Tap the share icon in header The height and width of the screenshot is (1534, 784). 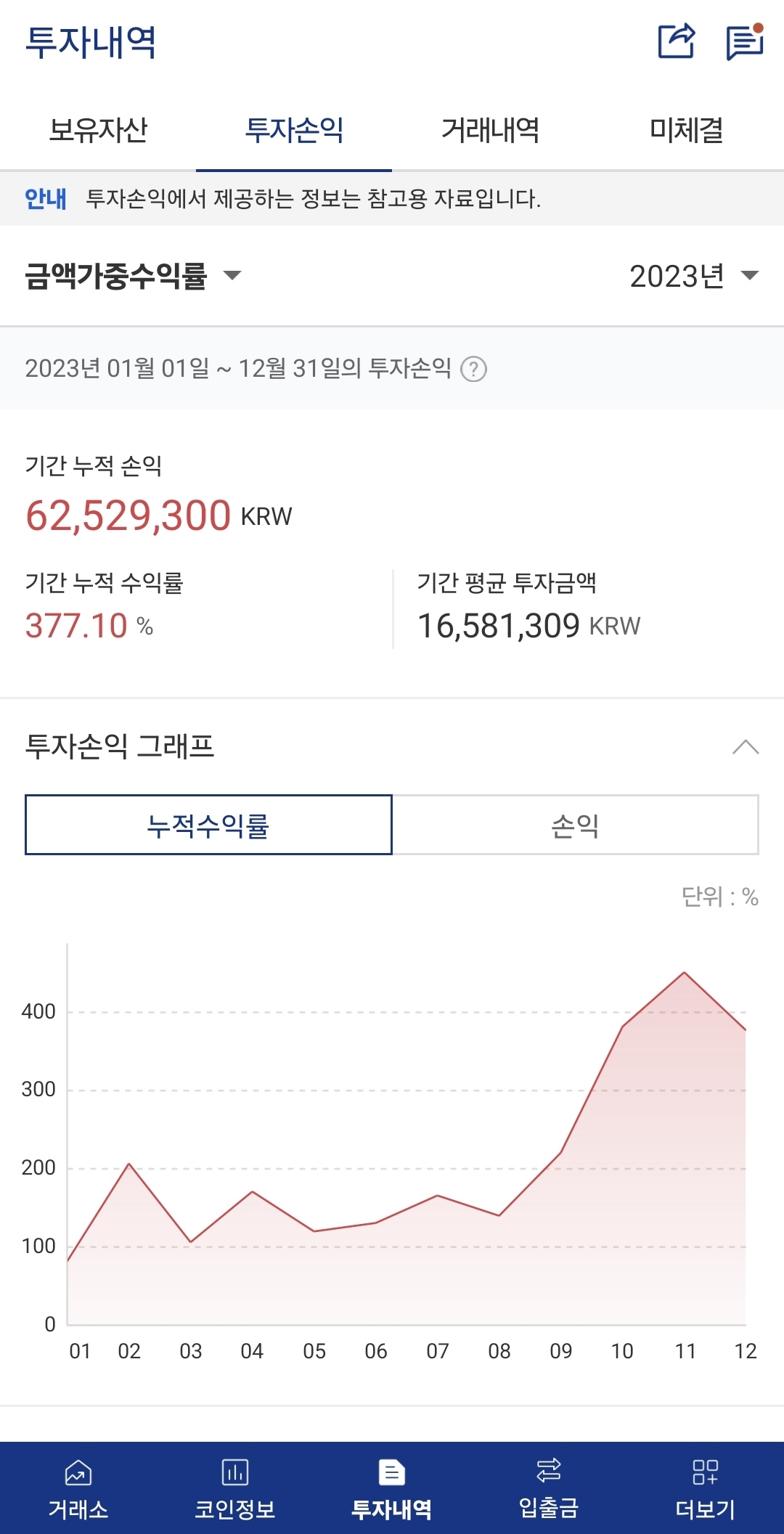click(x=676, y=41)
